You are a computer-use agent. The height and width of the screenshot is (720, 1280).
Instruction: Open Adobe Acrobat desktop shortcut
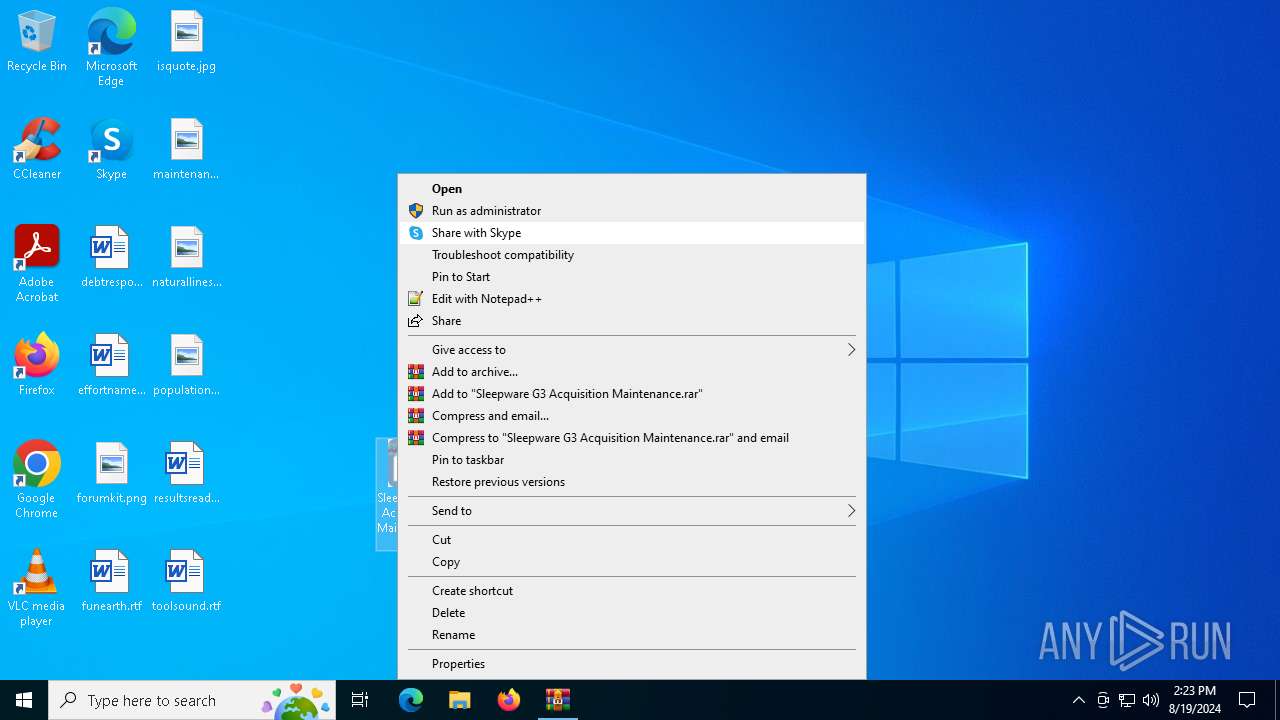pyautogui.click(x=37, y=265)
